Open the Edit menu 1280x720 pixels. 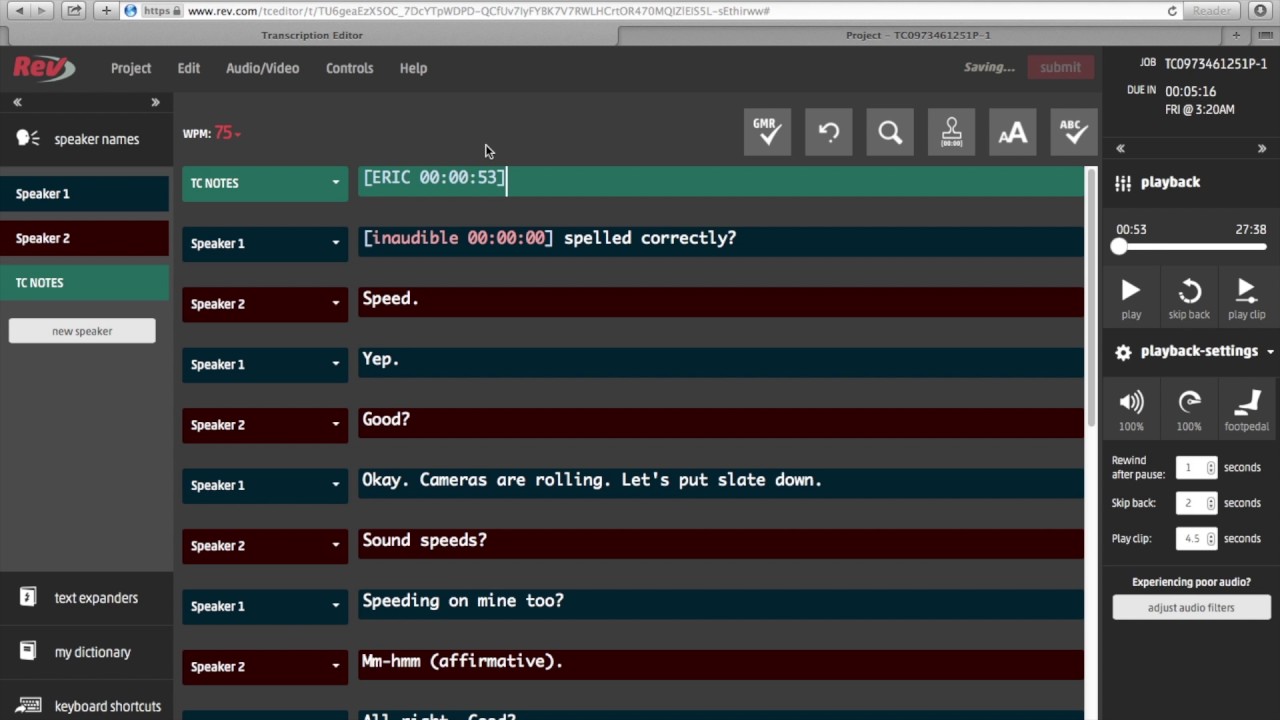(189, 68)
